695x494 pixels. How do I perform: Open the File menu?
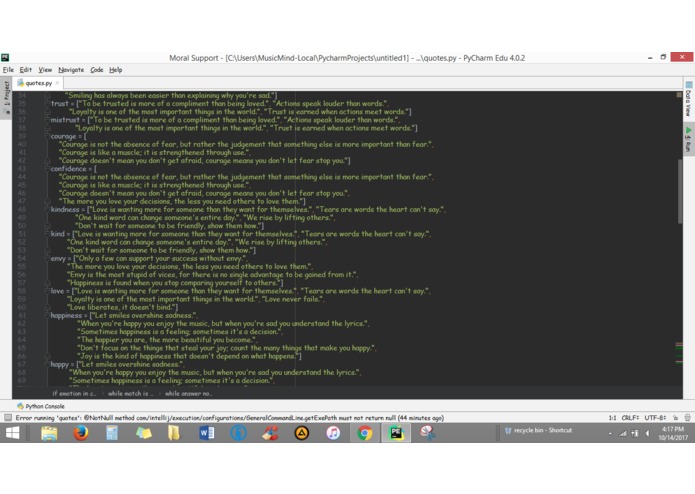pos(8,70)
